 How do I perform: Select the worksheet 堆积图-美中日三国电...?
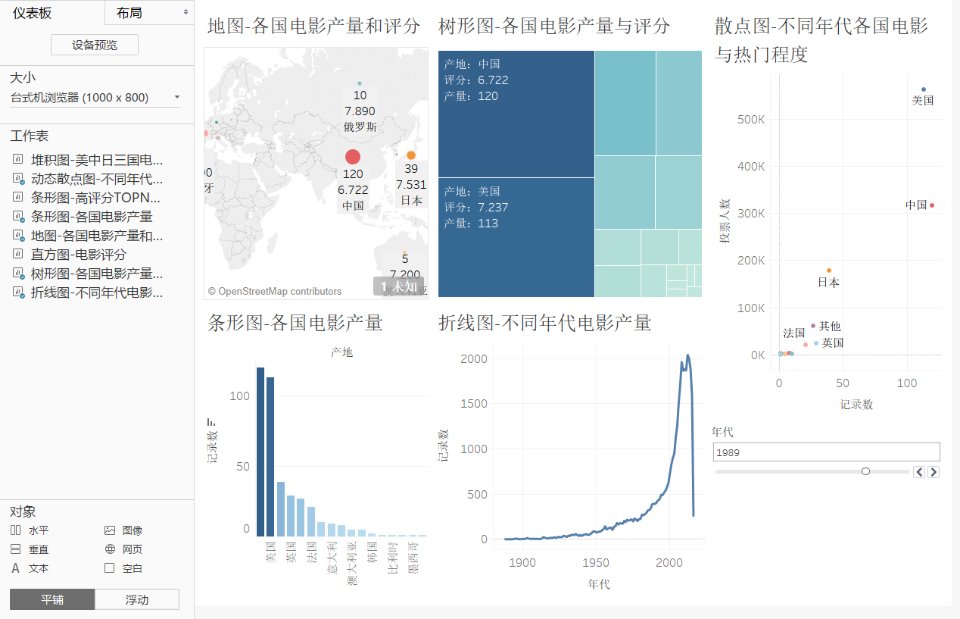[97, 160]
